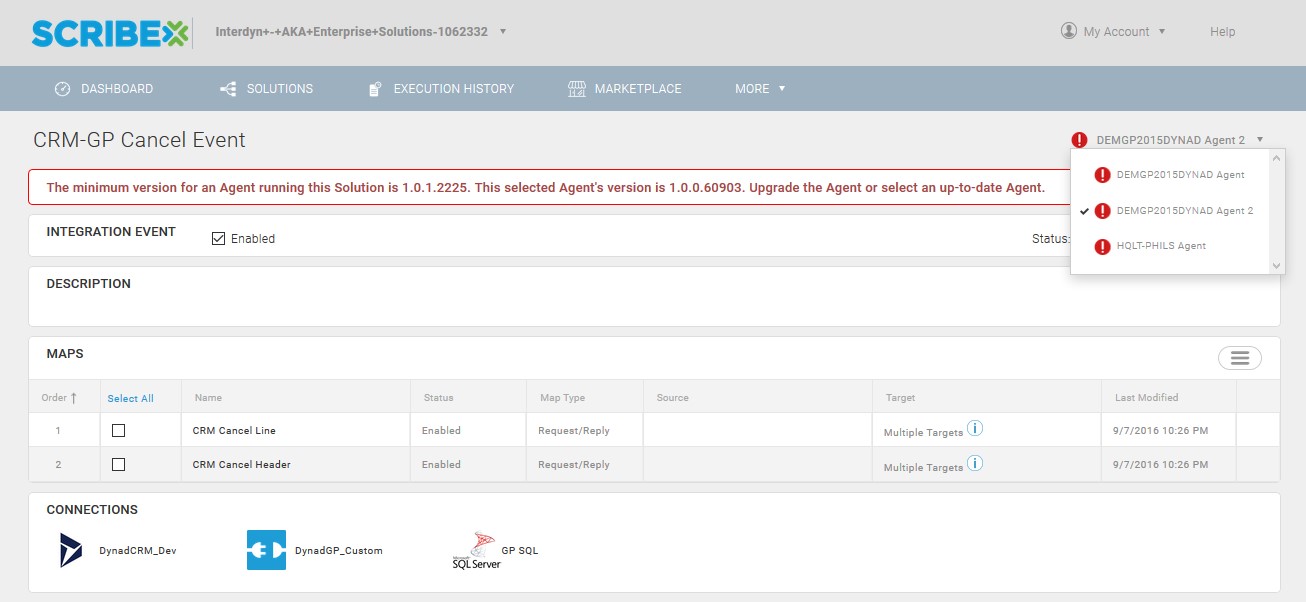Click Request/Reply in CRM Cancel Header row
The image size is (1306, 602).
tap(574, 464)
